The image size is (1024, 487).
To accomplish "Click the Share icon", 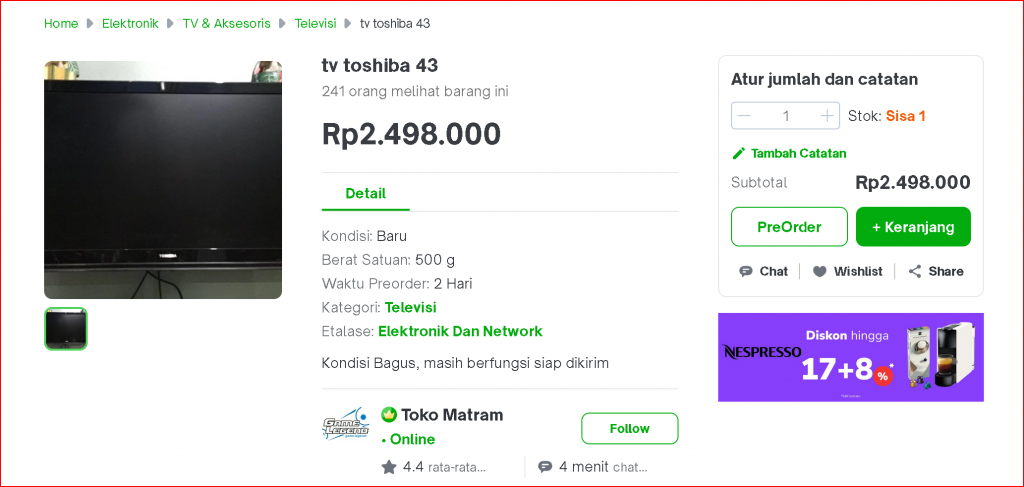I will (x=915, y=272).
